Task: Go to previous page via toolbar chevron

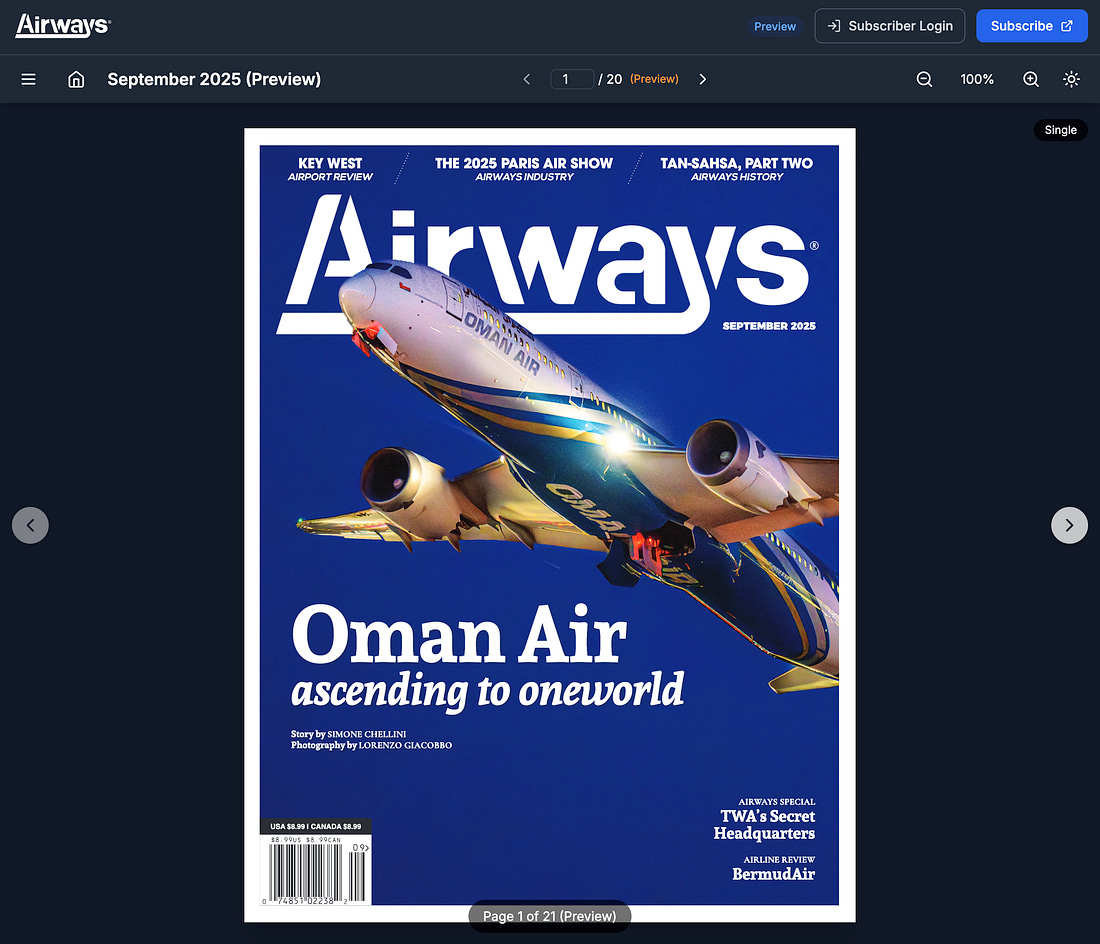Action: 527,79
